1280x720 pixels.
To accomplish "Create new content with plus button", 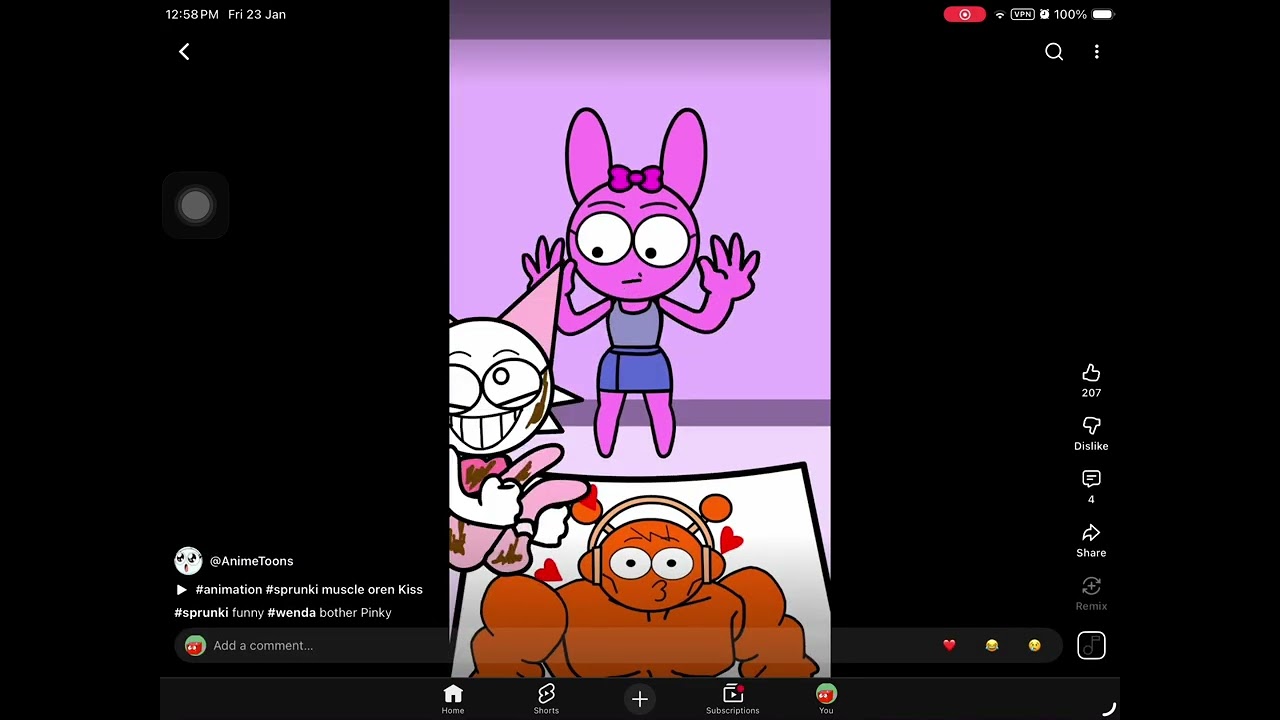I will click(x=640, y=699).
